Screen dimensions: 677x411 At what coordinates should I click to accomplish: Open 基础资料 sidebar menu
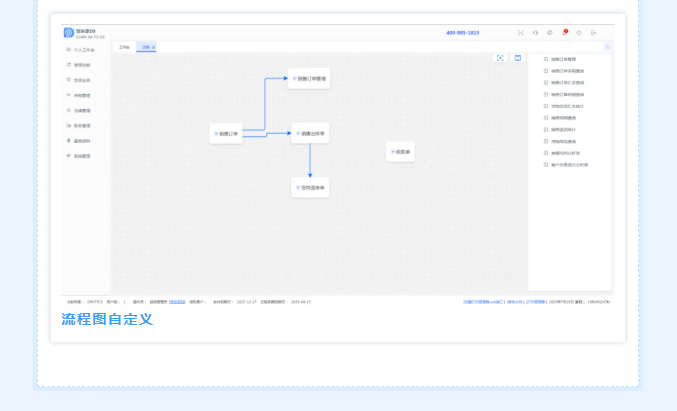click(82, 141)
